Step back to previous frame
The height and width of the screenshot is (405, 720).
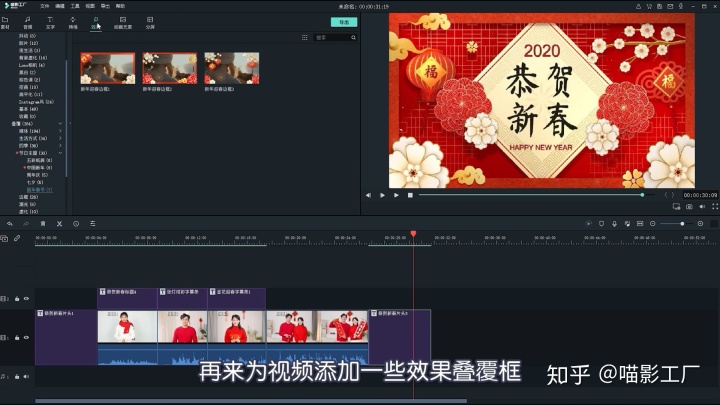368,195
